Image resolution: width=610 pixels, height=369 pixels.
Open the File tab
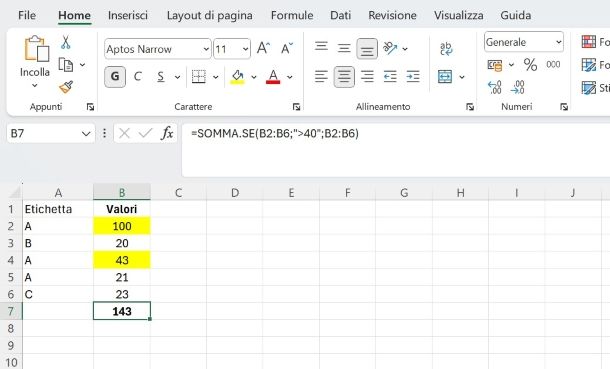[27, 16]
